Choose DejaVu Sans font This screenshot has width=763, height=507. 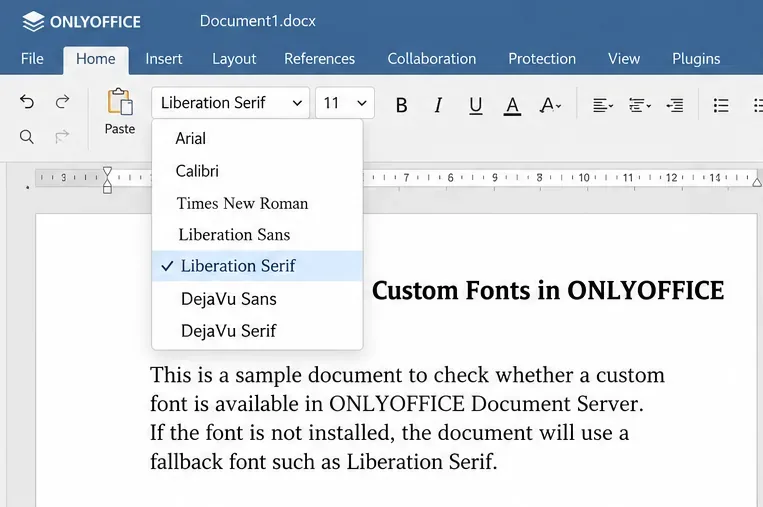click(257, 299)
